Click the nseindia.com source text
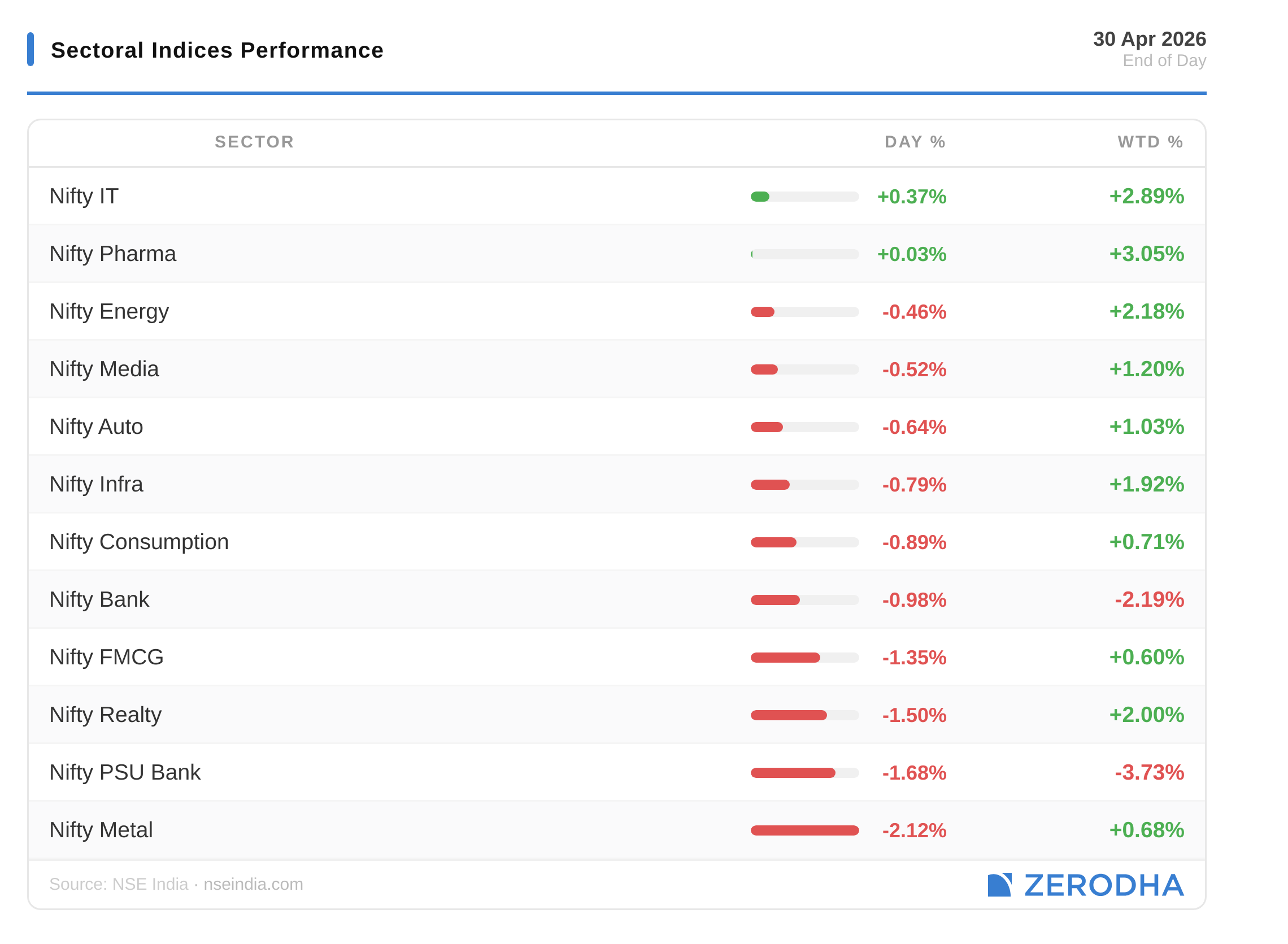Viewport: 1288px width, 944px height. 253,885
